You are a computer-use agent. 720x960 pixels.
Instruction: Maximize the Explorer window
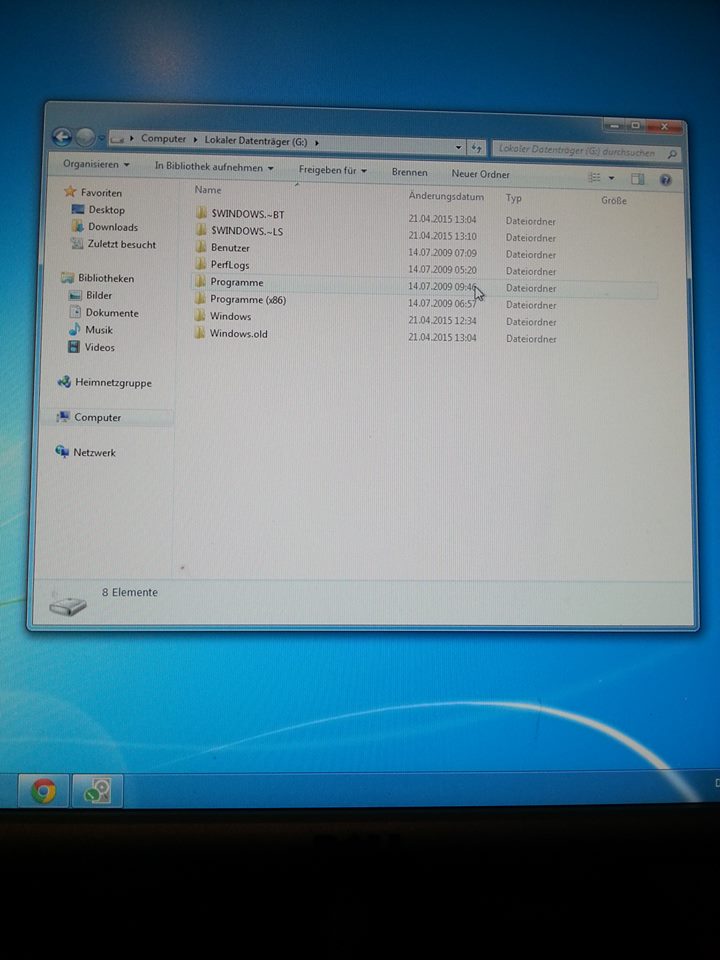(x=636, y=126)
